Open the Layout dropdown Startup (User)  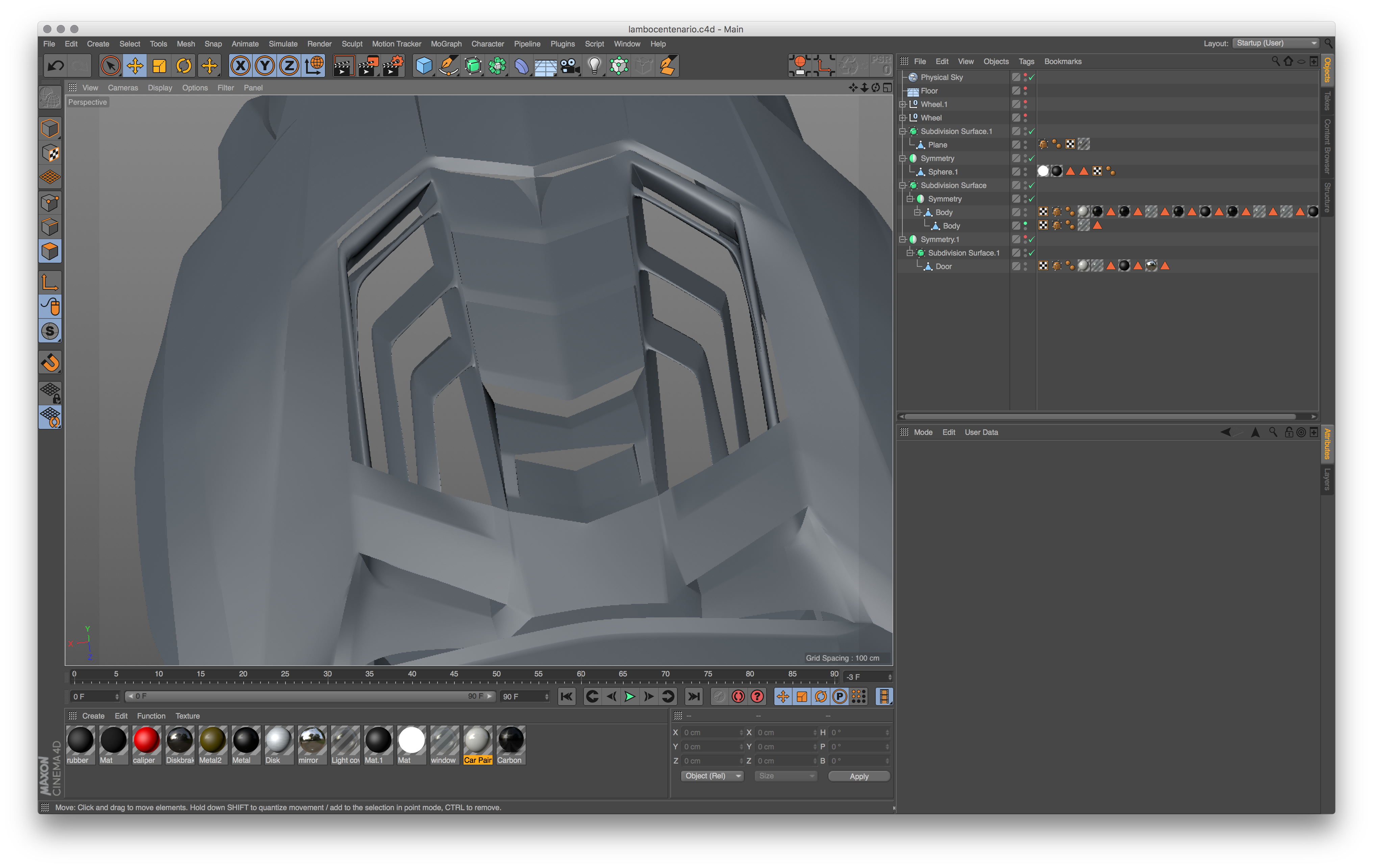1276,43
